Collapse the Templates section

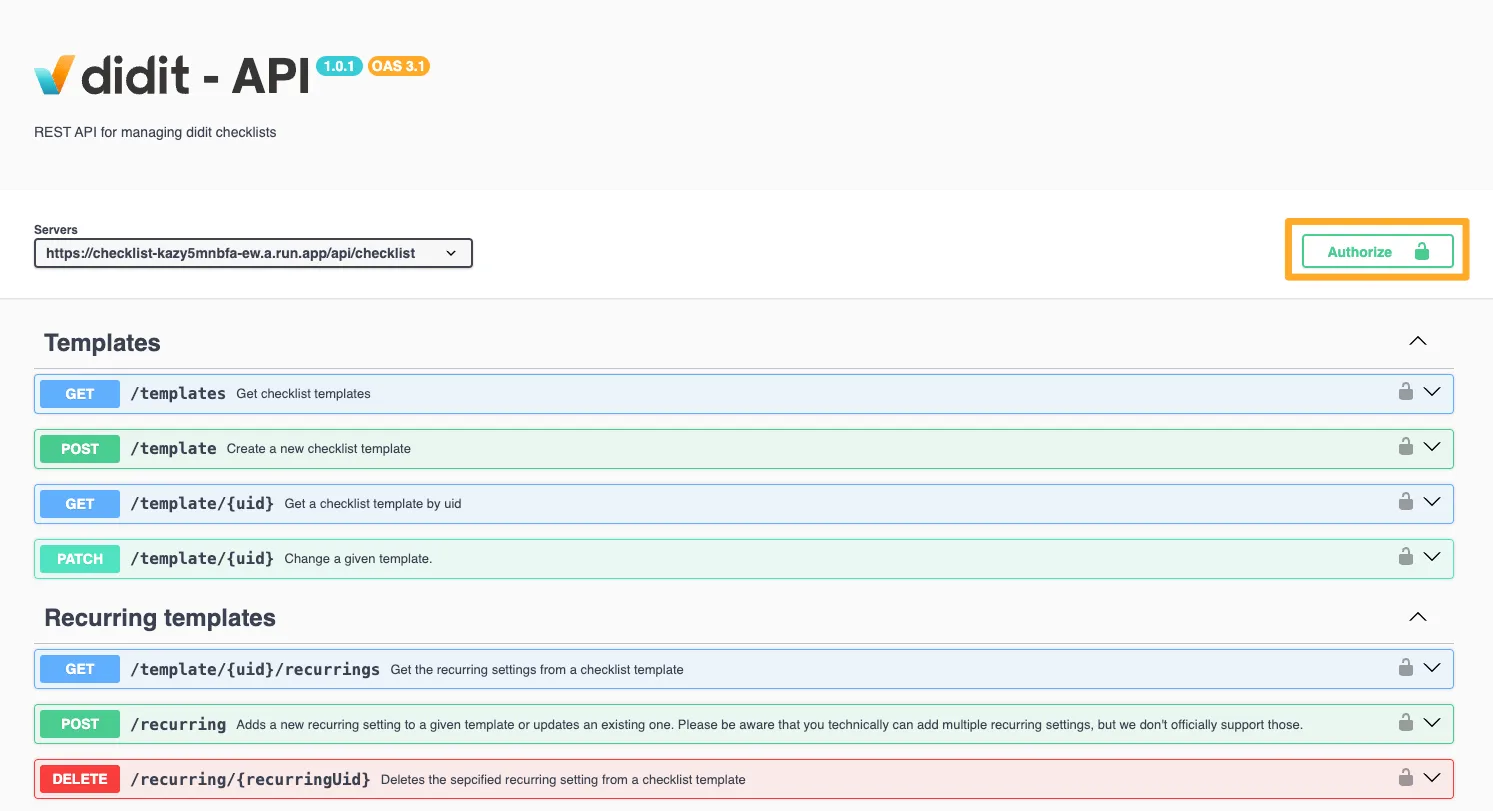pyautogui.click(x=1417, y=341)
